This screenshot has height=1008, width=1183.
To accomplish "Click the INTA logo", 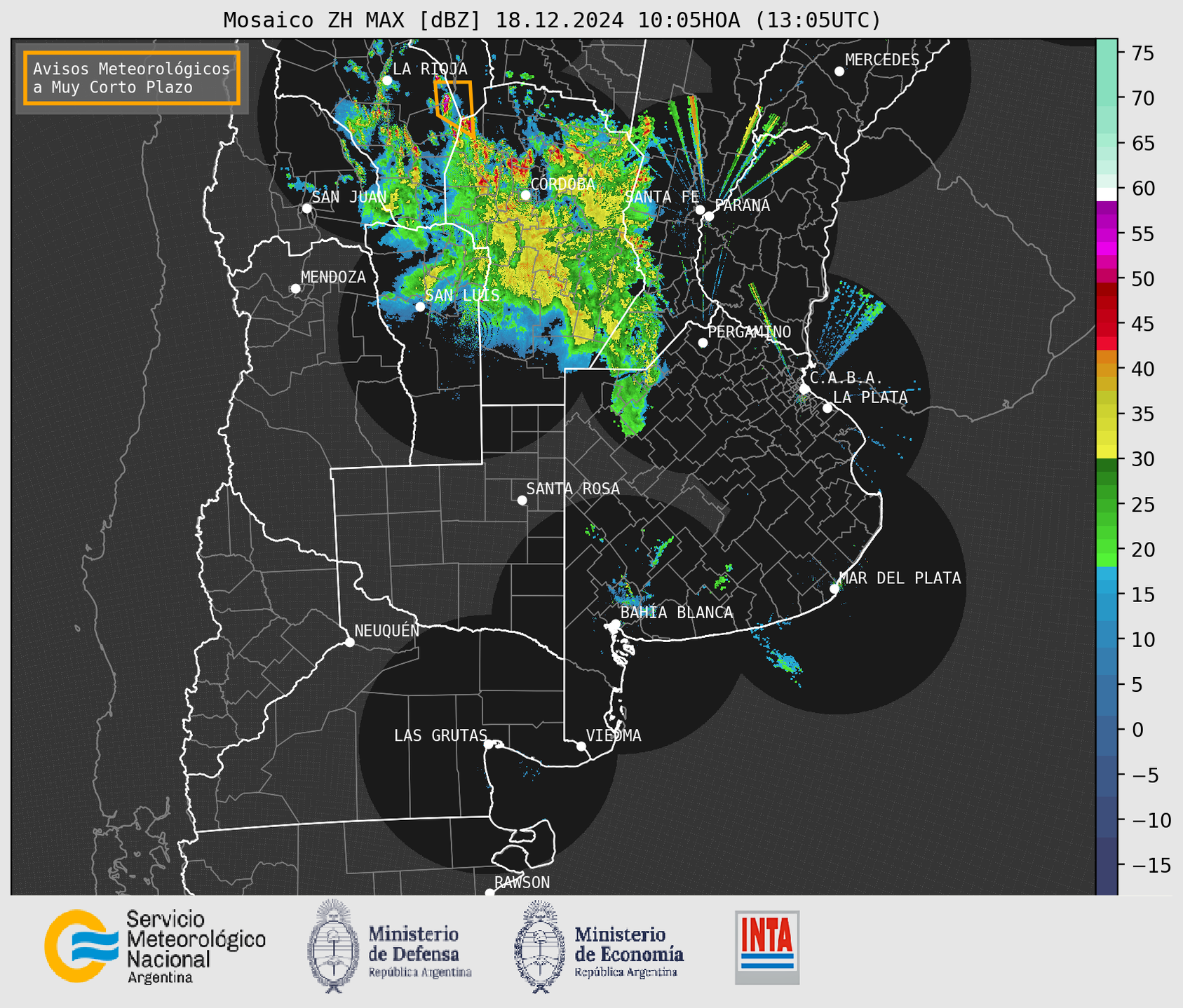I will point(767,947).
